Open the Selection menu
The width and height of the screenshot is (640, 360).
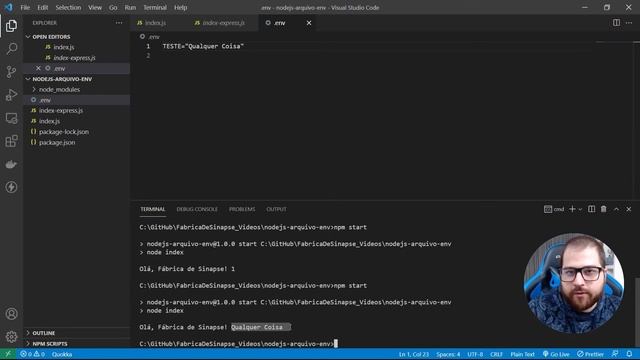[68, 7]
